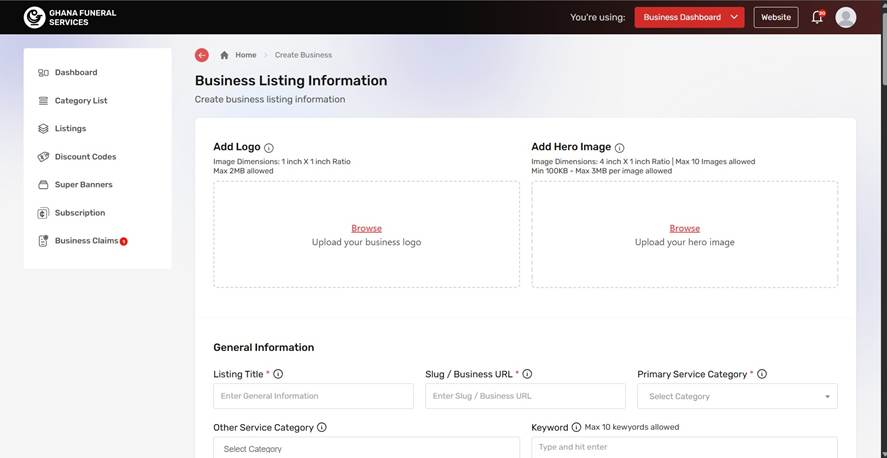Image resolution: width=887 pixels, height=458 pixels.
Task: Click the info icon beside Other Service Category
Action: tap(322, 427)
